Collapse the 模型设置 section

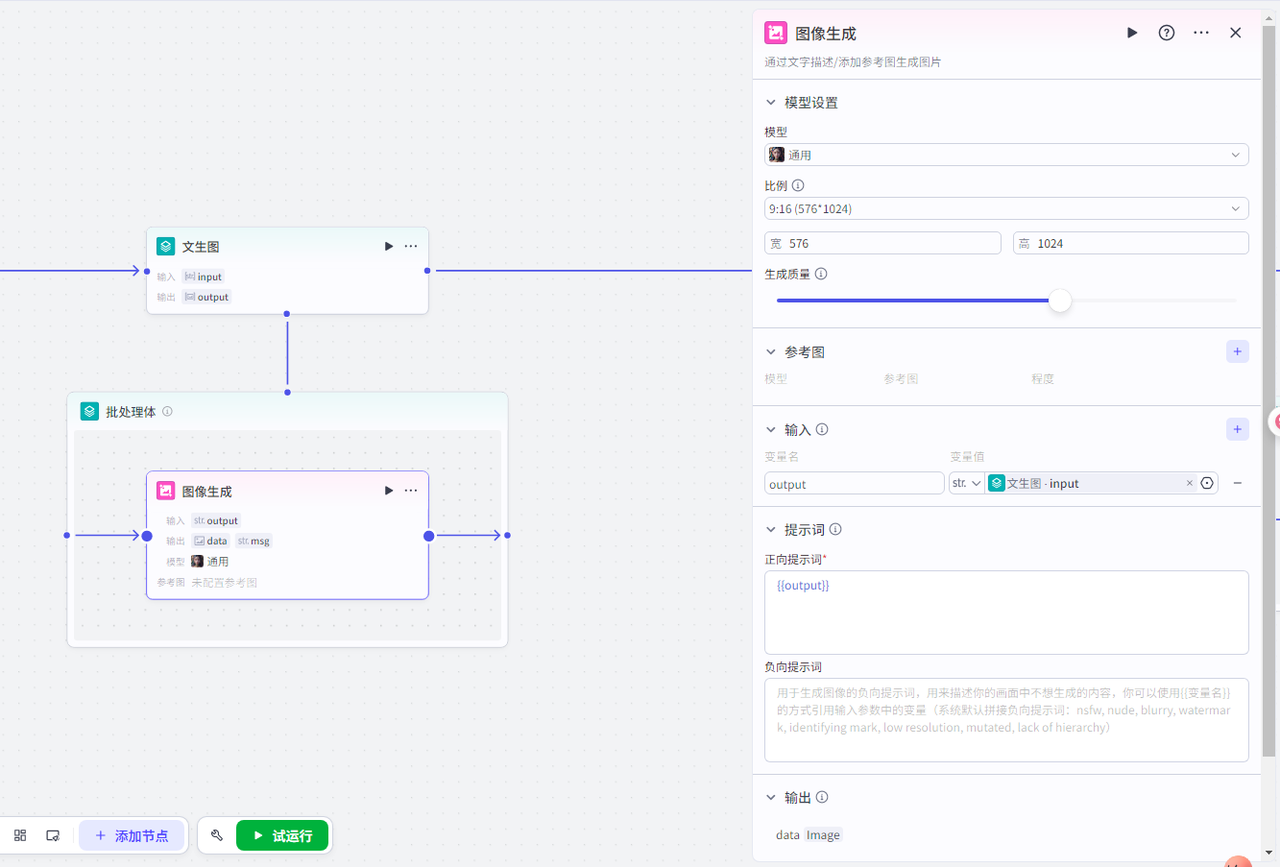point(771,102)
